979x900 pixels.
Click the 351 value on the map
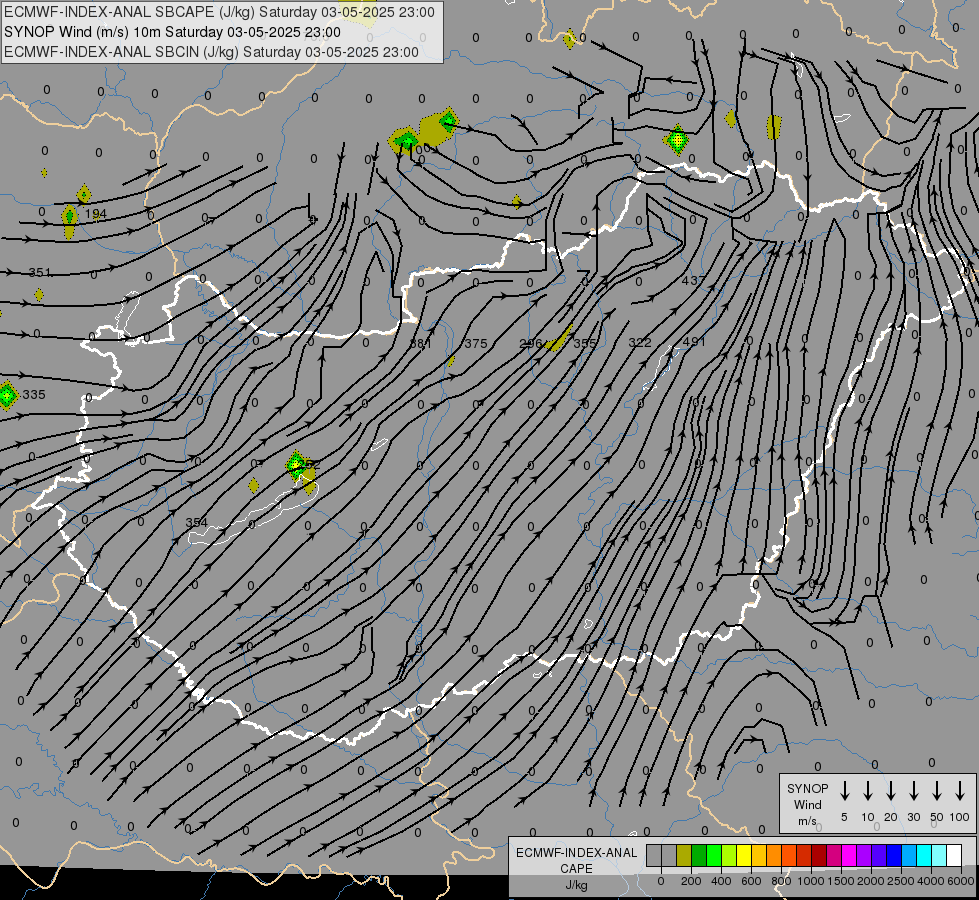[x=39, y=272]
